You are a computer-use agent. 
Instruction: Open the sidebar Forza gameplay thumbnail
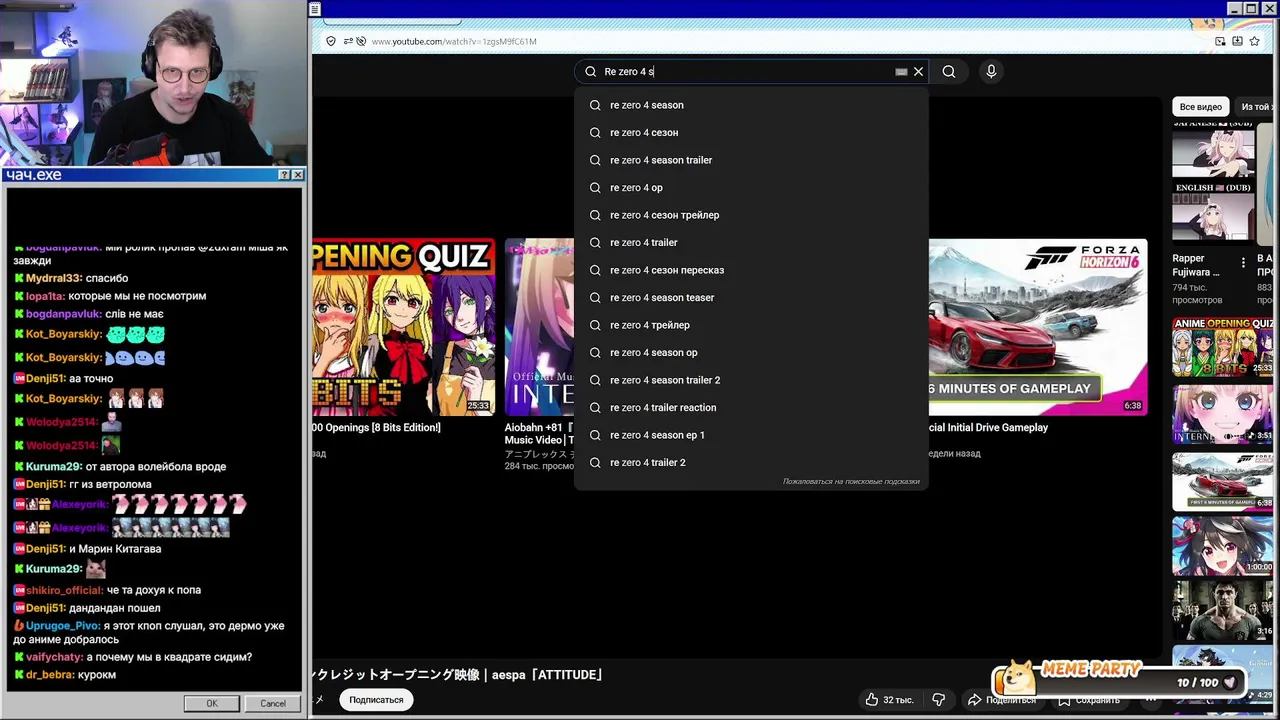pyautogui.click(x=1222, y=481)
